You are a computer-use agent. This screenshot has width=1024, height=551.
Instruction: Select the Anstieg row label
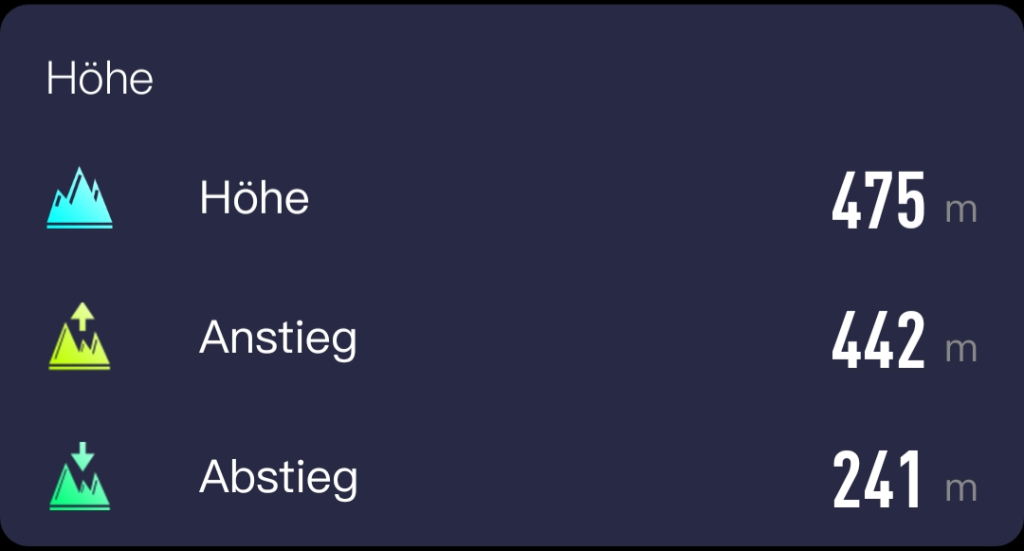[x=278, y=339]
